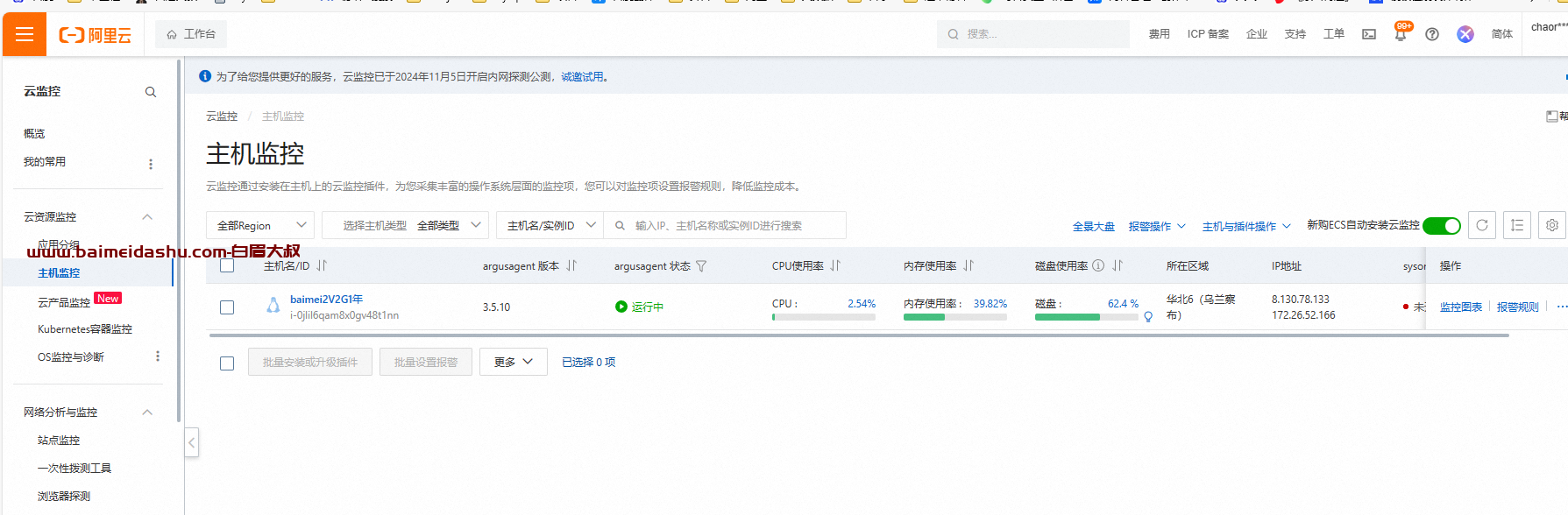This screenshot has width=1568, height=515.
Task: Launch the purple AI assistant icon
Action: (x=1465, y=34)
